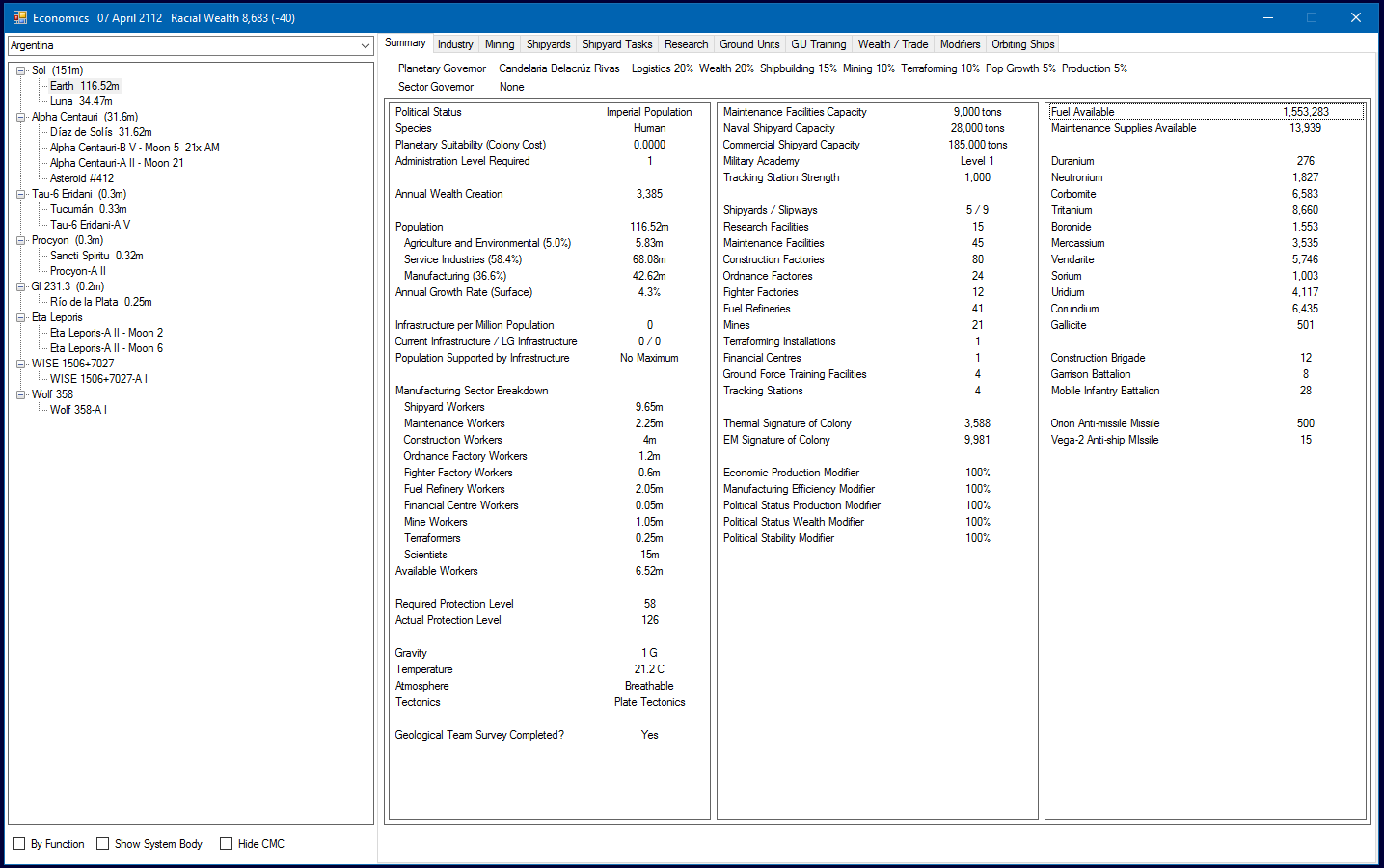Switch to the Summary tab
Image resolution: width=1384 pixels, height=868 pixels.
click(x=405, y=42)
